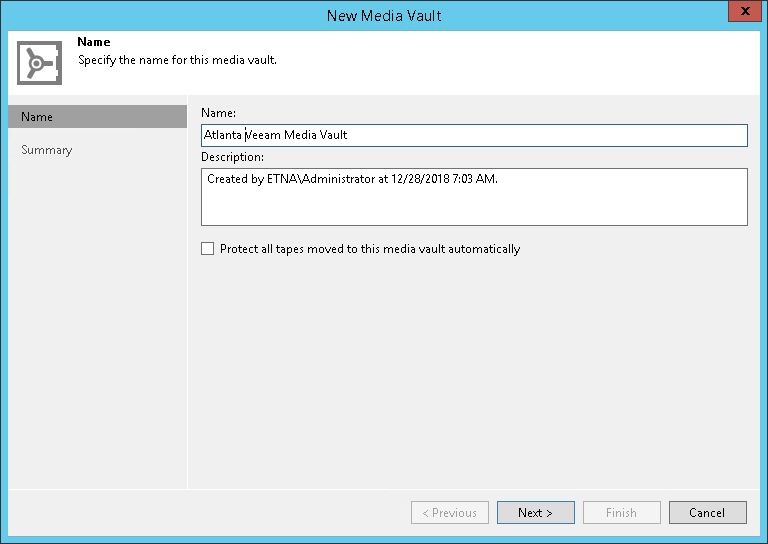Screen dimensions: 768x544
Task: Click the < Previous button
Action: [x=450, y=513]
